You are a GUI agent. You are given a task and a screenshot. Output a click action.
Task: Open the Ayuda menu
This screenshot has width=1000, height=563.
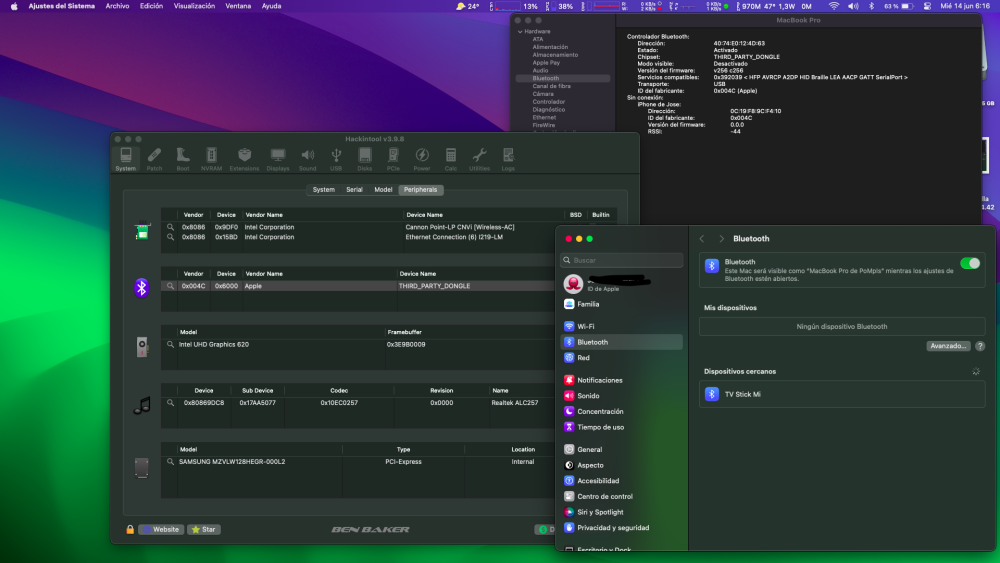coord(271,6)
